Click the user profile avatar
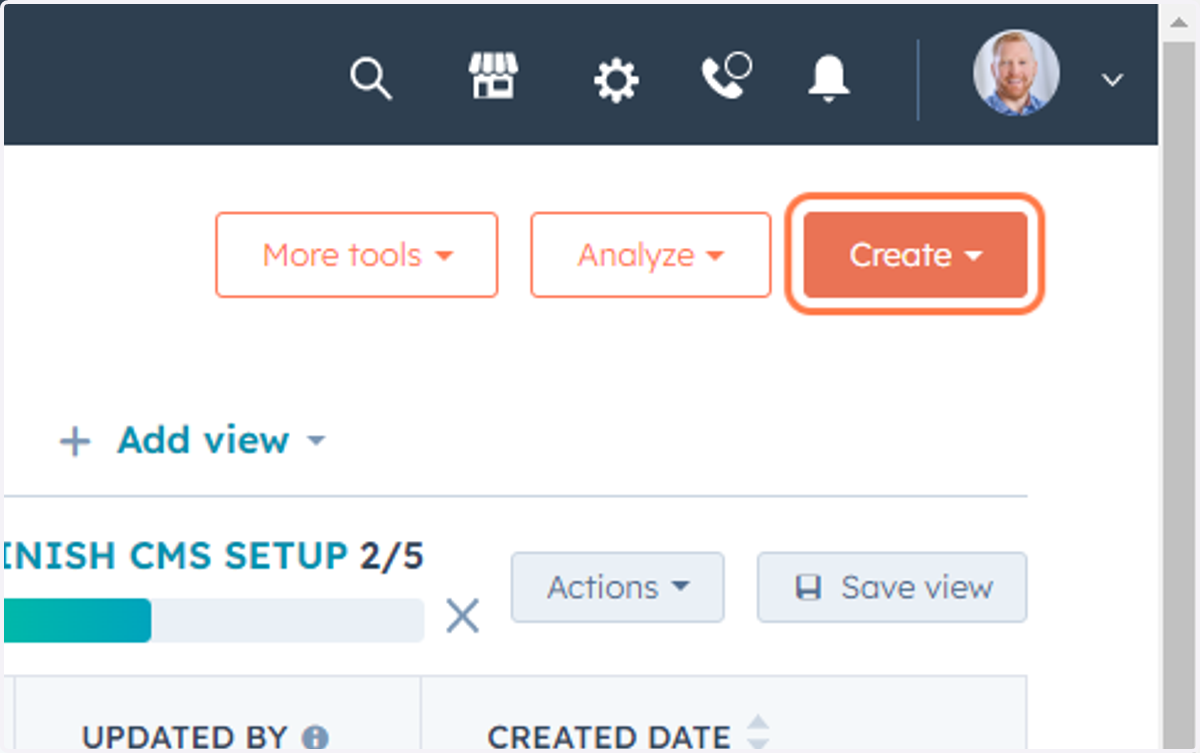The height and width of the screenshot is (753, 1200). click(1016, 73)
